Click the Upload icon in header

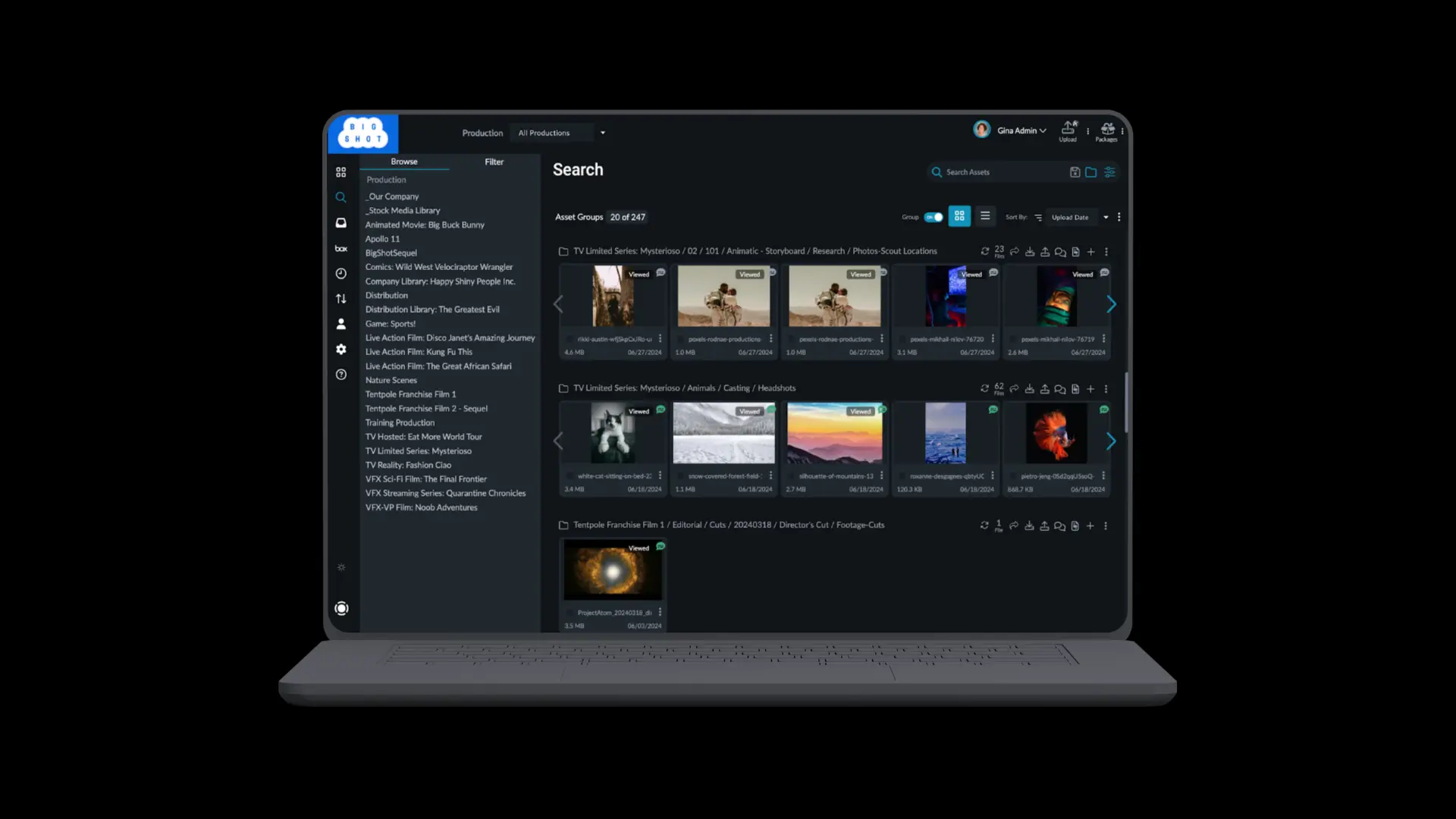pyautogui.click(x=1068, y=129)
